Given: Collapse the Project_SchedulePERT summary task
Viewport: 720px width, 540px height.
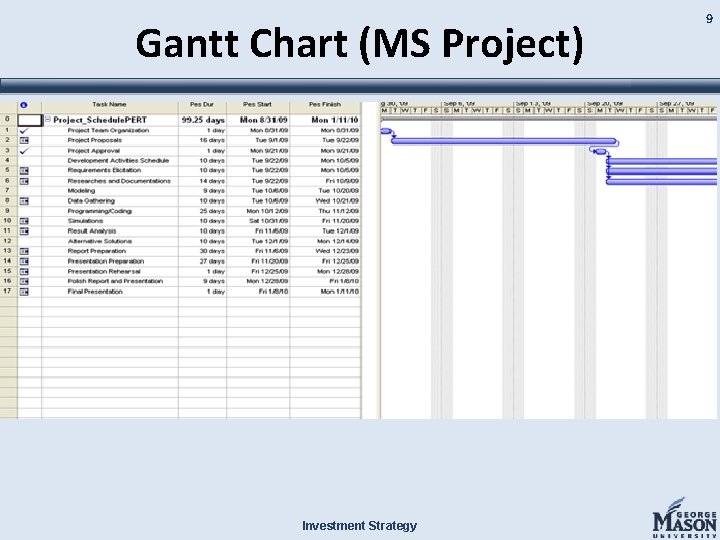Looking at the screenshot, I should click(48, 119).
